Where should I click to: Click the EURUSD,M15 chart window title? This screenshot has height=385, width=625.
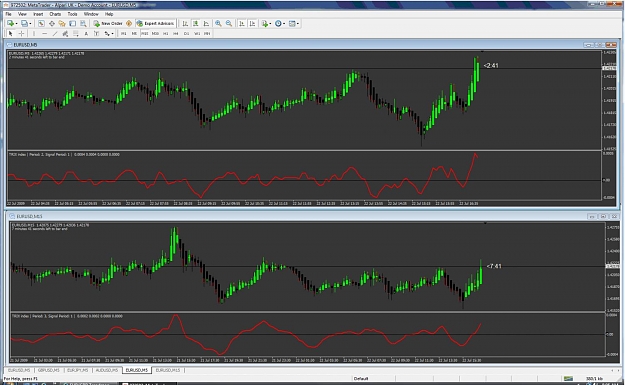[x=29, y=216]
